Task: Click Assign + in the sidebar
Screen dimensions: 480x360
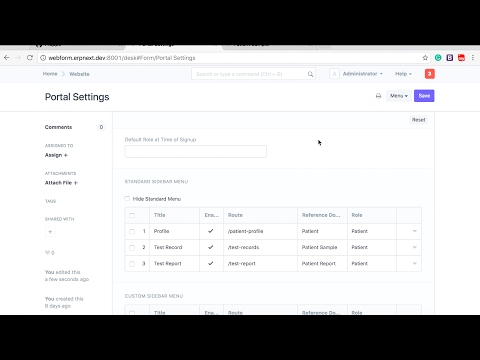Action: tap(56, 155)
